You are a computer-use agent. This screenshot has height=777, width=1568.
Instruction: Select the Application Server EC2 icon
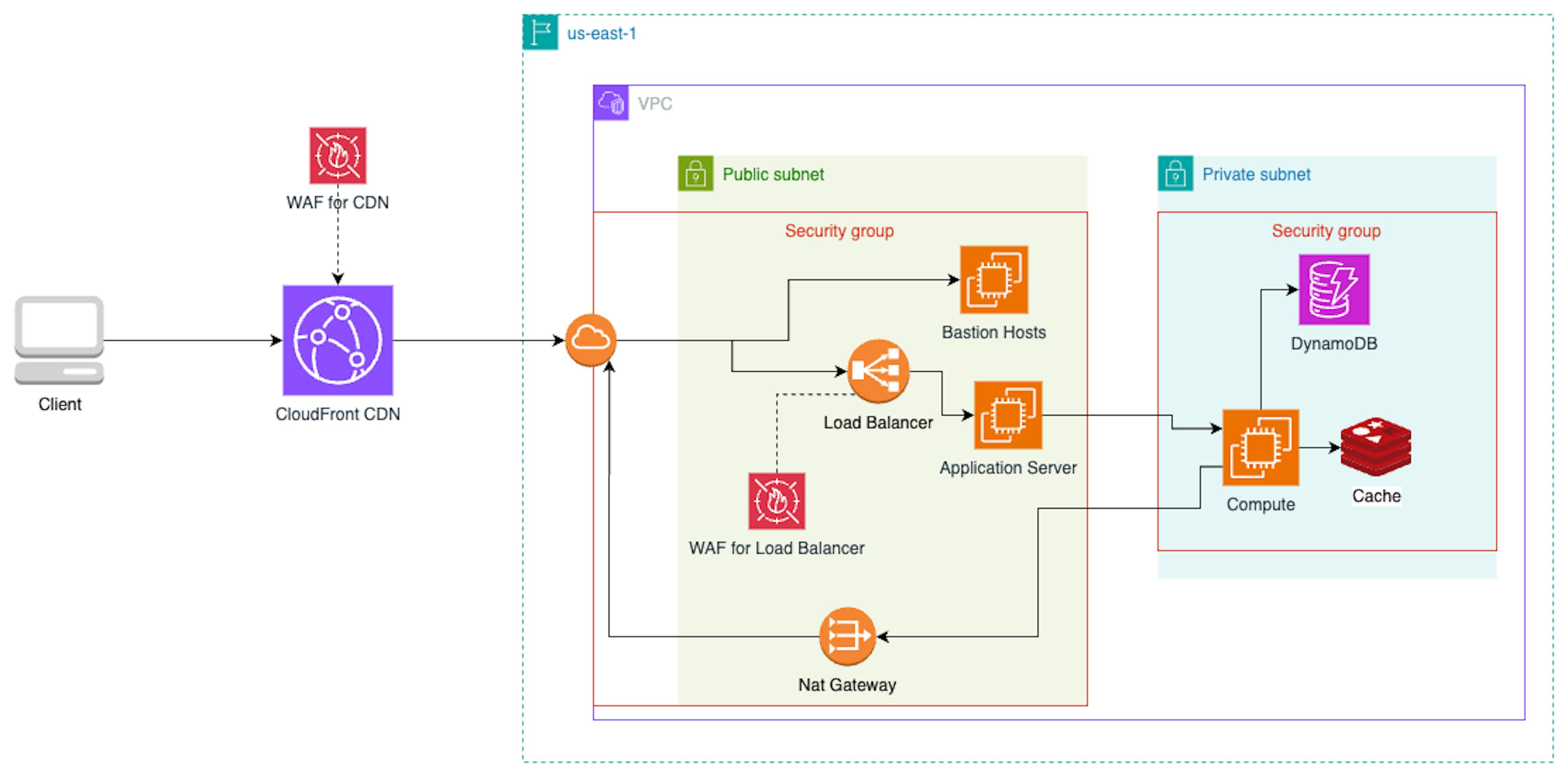click(x=1008, y=415)
